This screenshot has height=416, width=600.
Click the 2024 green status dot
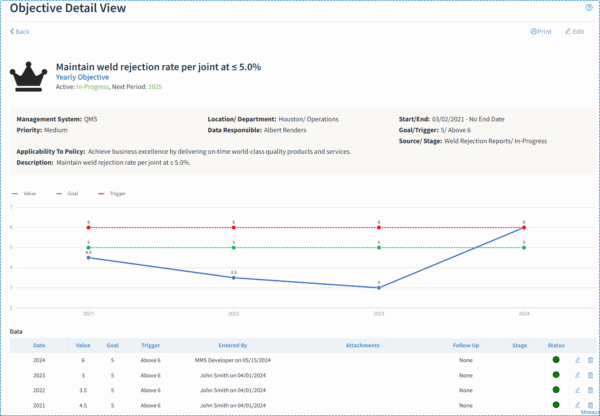pos(556,359)
